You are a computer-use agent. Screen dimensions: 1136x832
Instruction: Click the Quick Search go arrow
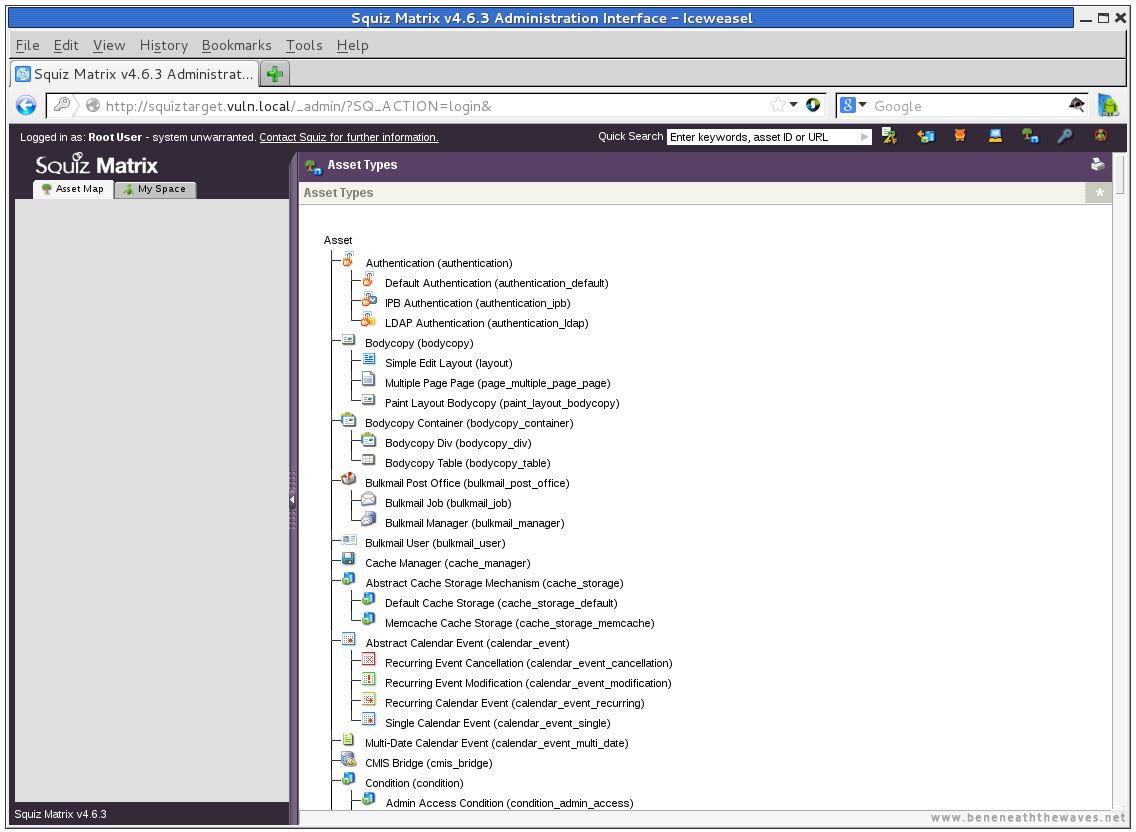click(x=864, y=137)
